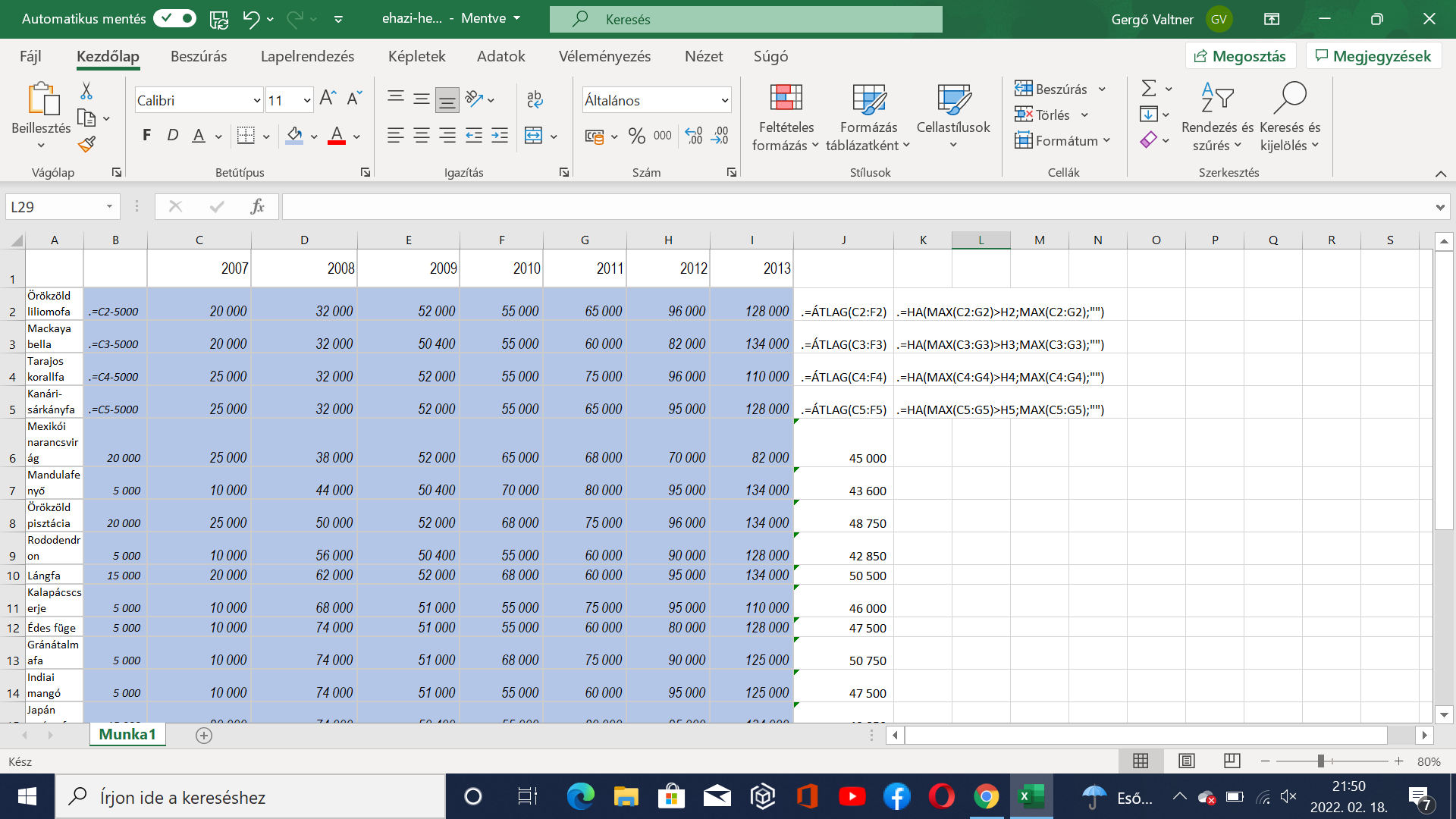Open the font size dropdown

(306, 100)
